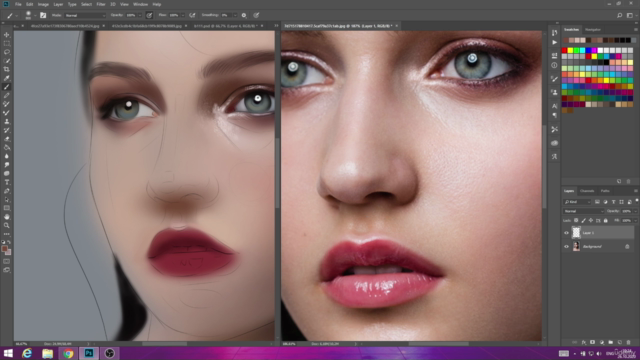Open Google Chrome from the taskbar
This screenshot has height=360, width=640.
pyautogui.click(x=68, y=353)
